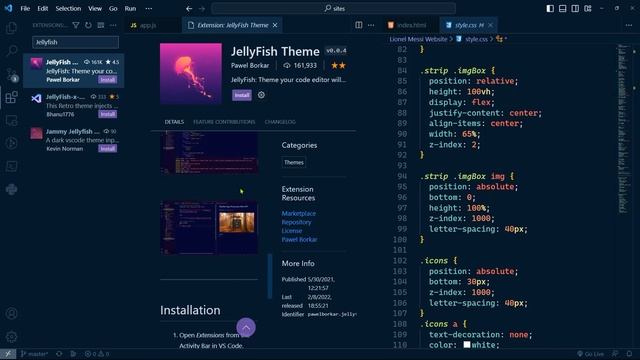This screenshot has height=360, width=640.
Task: Toggle the bottom panel layout
Action: pos(562,8)
